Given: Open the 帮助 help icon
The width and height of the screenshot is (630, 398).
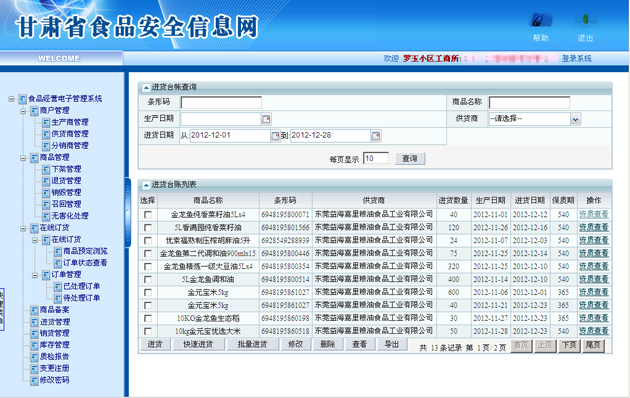Looking at the screenshot, I should [x=540, y=21].
